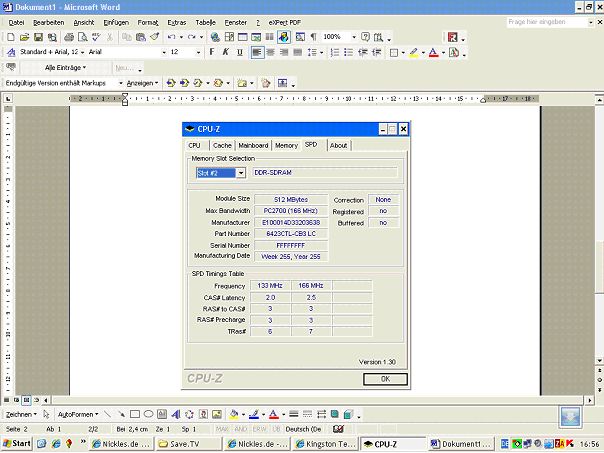The height and width of the screenshot is (453, 604).
Task: Open the Tabelle menu
Action: point(205,23)
